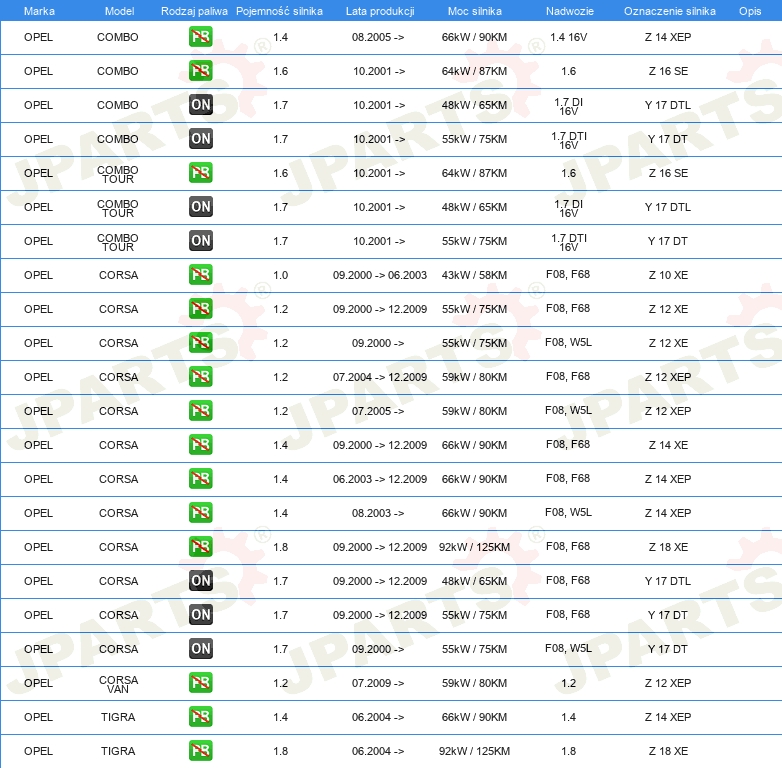Click petrol icon in CORSA Z 12 XE F08, F68 row

pos(200,309)
